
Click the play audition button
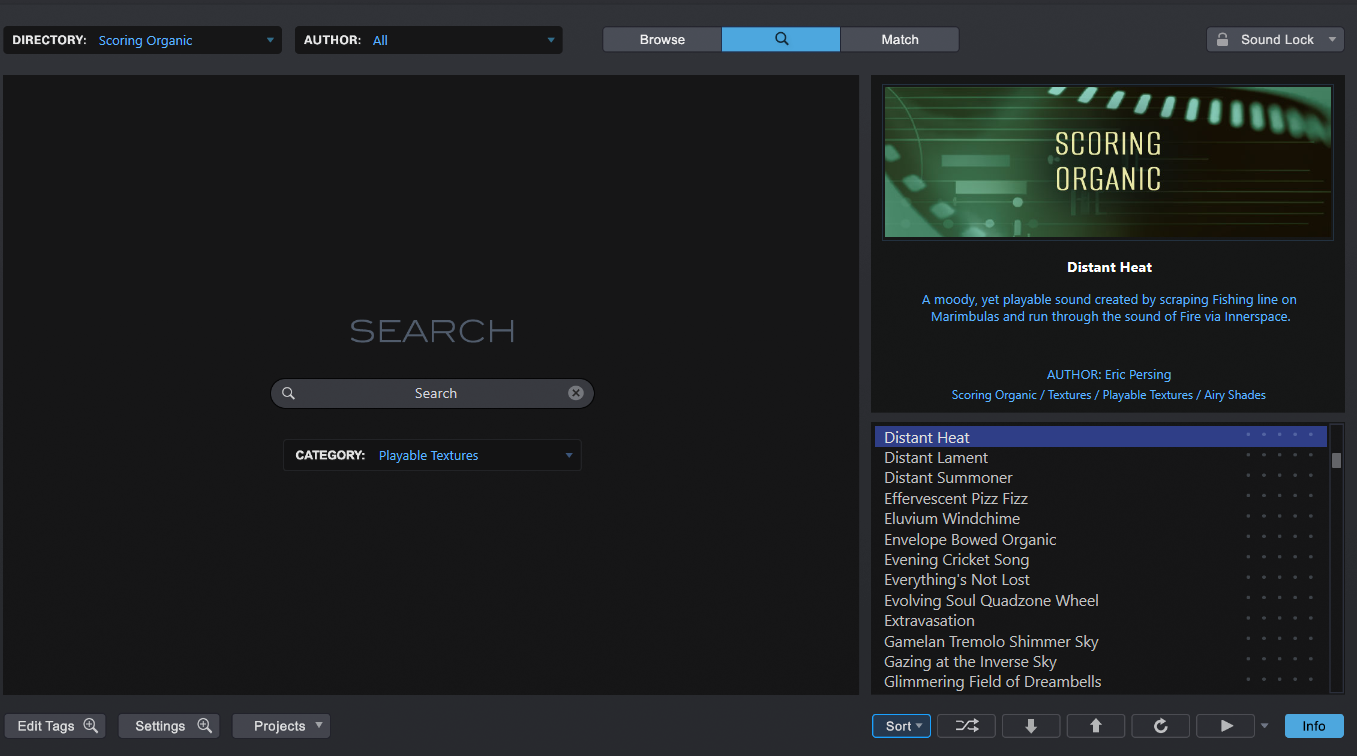coord(1227,726)
